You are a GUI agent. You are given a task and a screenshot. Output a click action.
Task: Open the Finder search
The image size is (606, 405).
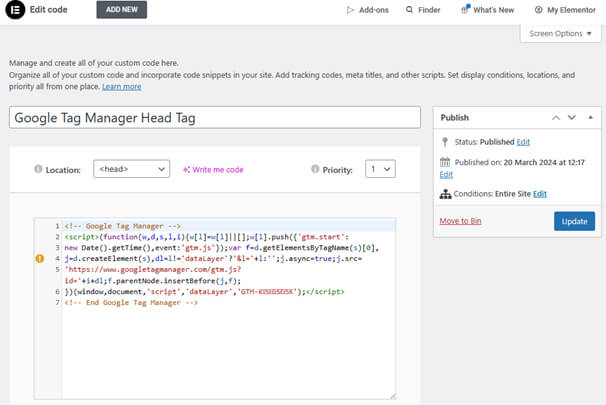[423, 10]
